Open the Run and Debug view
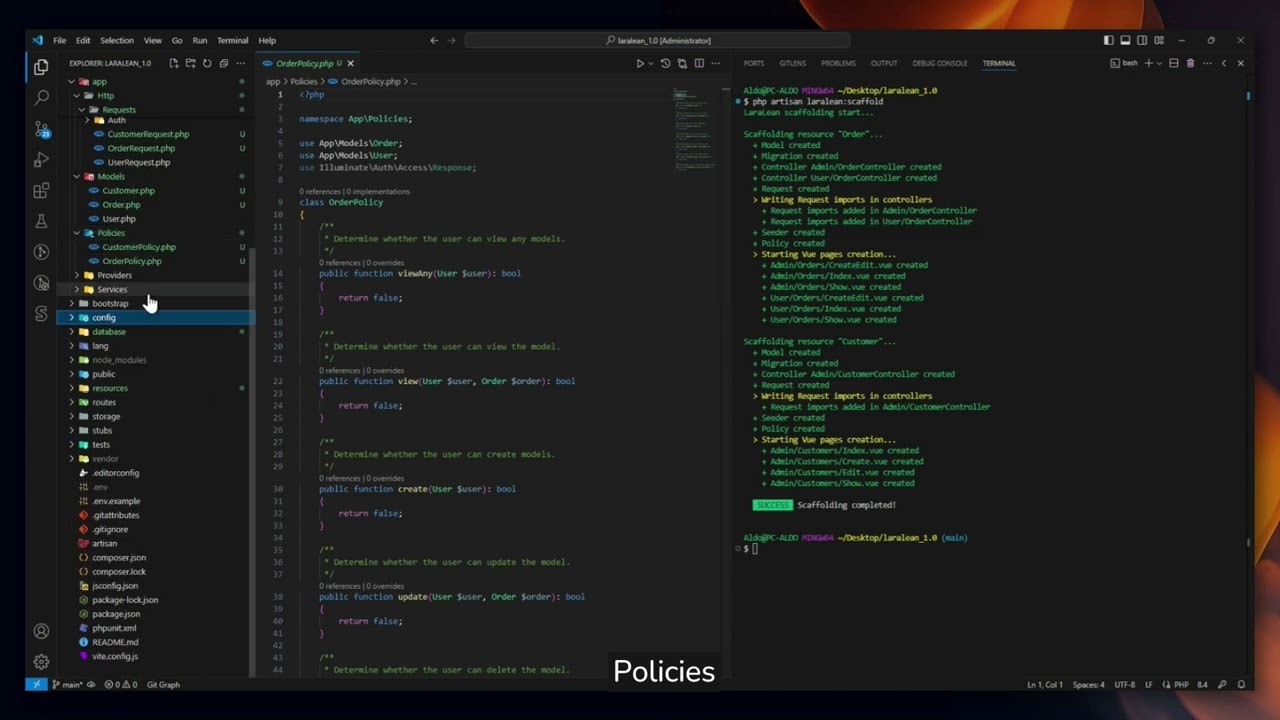1280x720 pixels. pyautogui.click(x=41, y=160)
